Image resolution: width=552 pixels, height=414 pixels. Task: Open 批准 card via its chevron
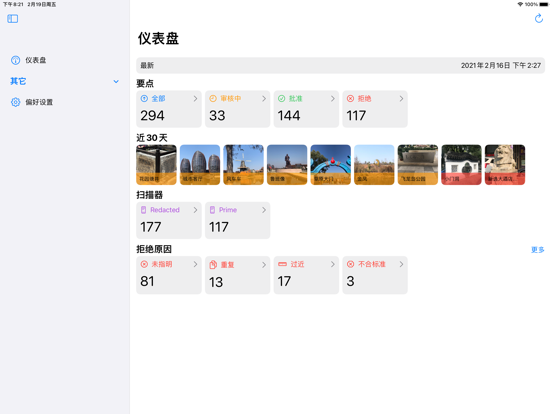coord(333,99)
